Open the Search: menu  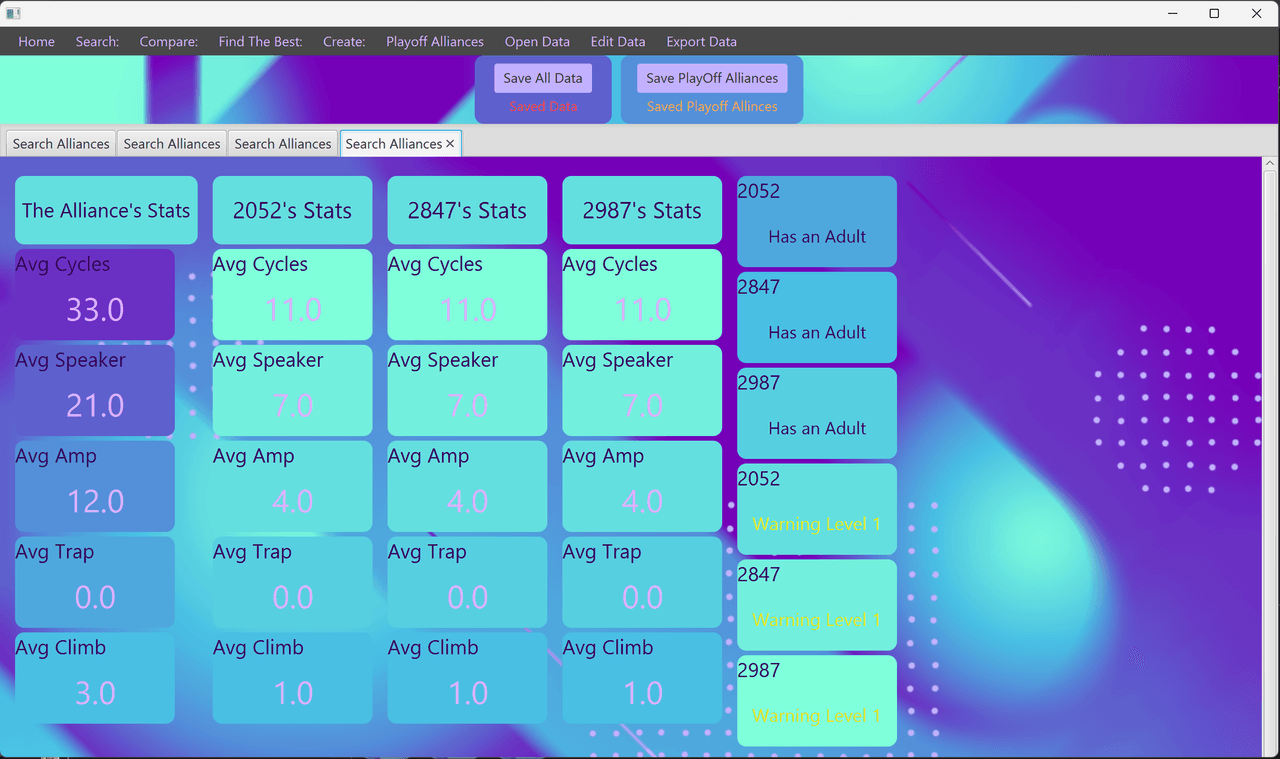pyautogui.click(x=97, y=42)
